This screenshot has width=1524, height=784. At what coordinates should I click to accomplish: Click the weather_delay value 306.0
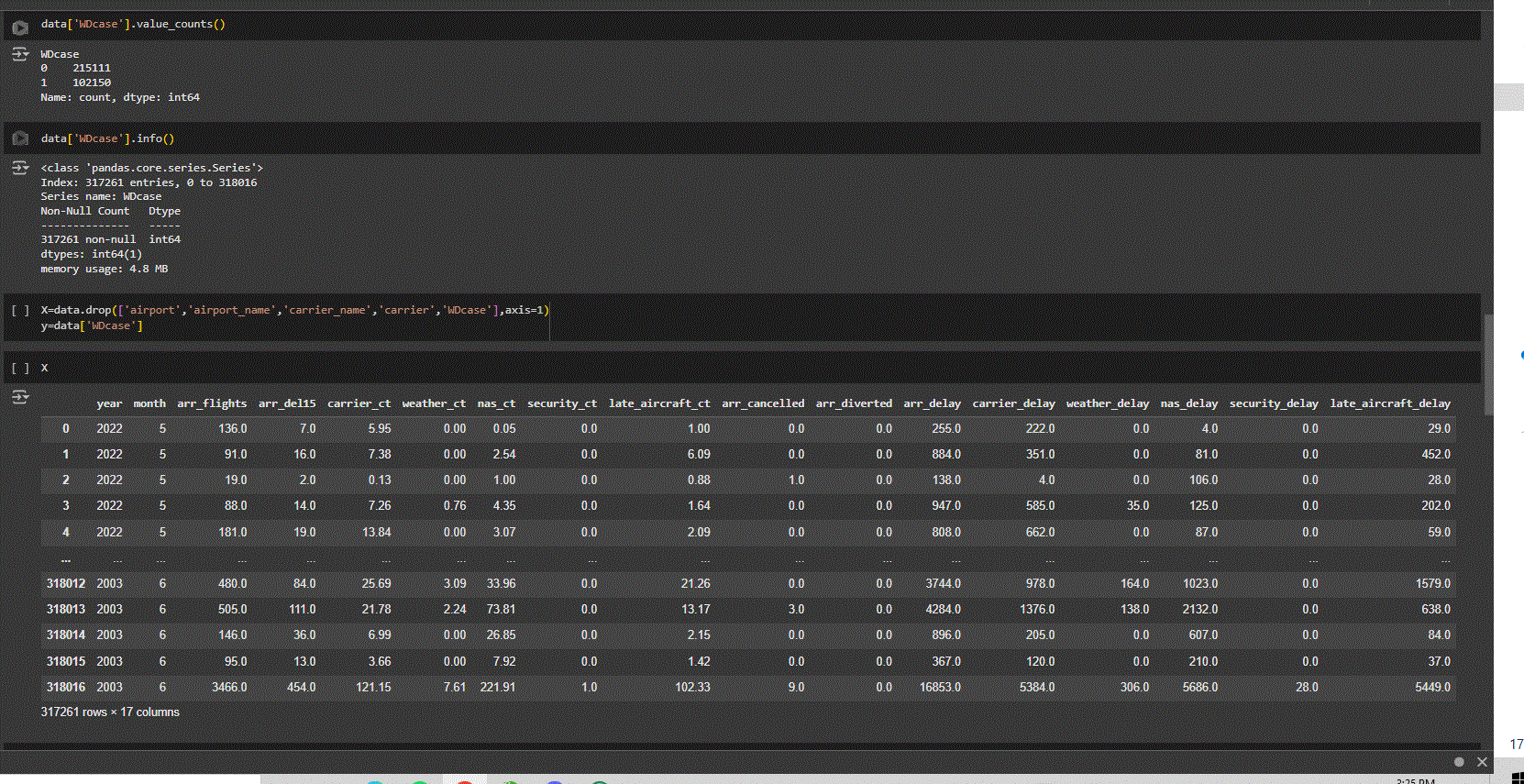coord(1134,687)
